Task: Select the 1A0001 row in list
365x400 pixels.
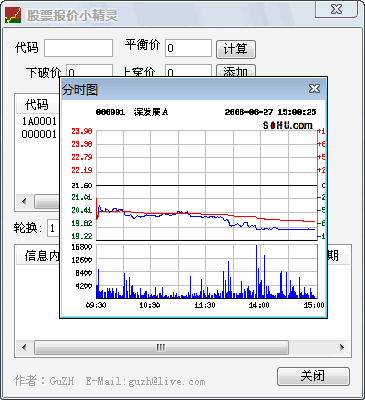Action: pos(39,121)
